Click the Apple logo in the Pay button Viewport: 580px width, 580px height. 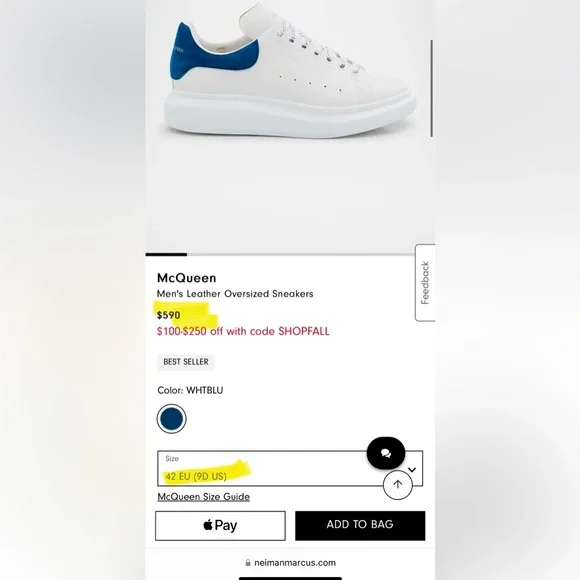tap(208, 525)
